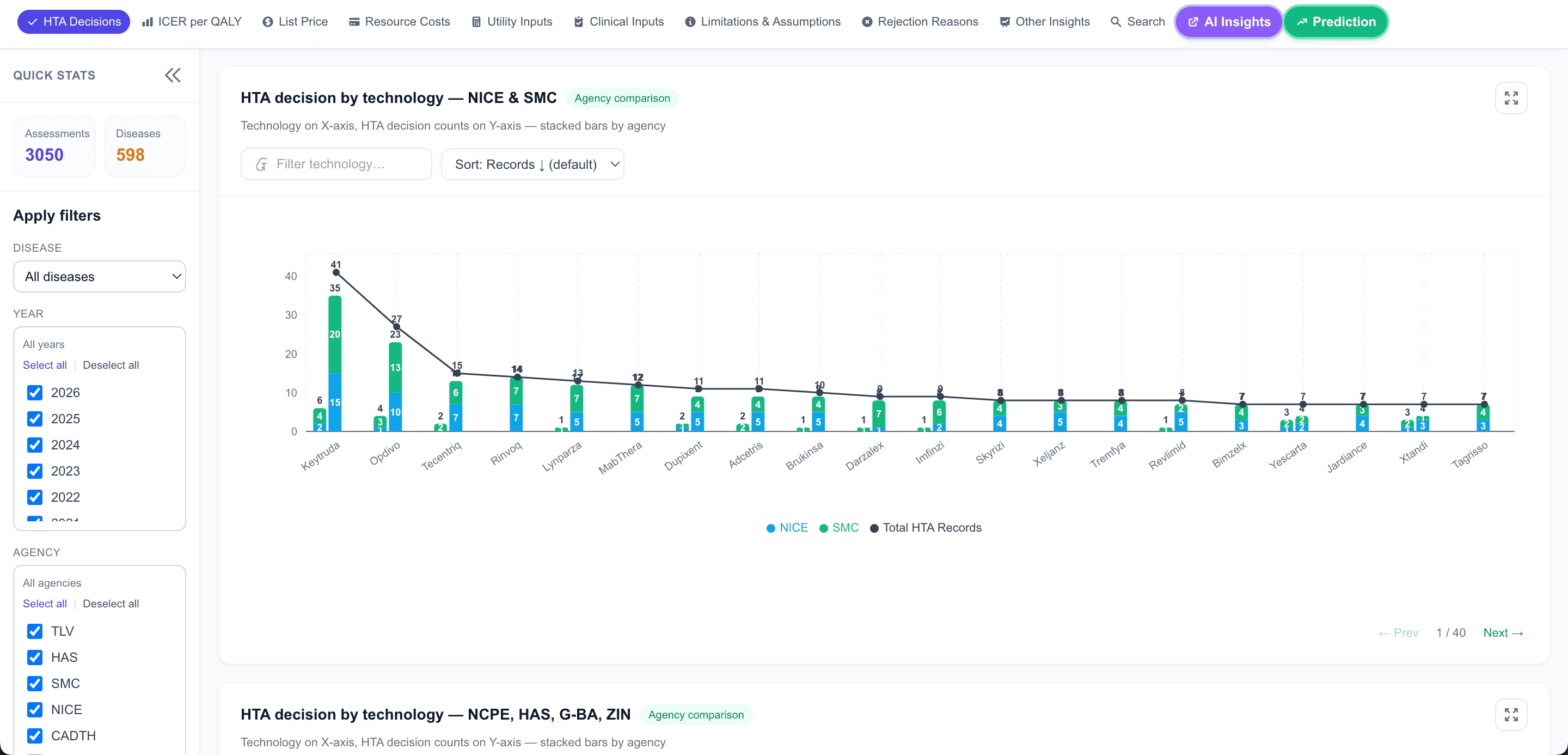
Task: Switch to the List Price tab
Action: pyautogui.click(x=295, y=22)
